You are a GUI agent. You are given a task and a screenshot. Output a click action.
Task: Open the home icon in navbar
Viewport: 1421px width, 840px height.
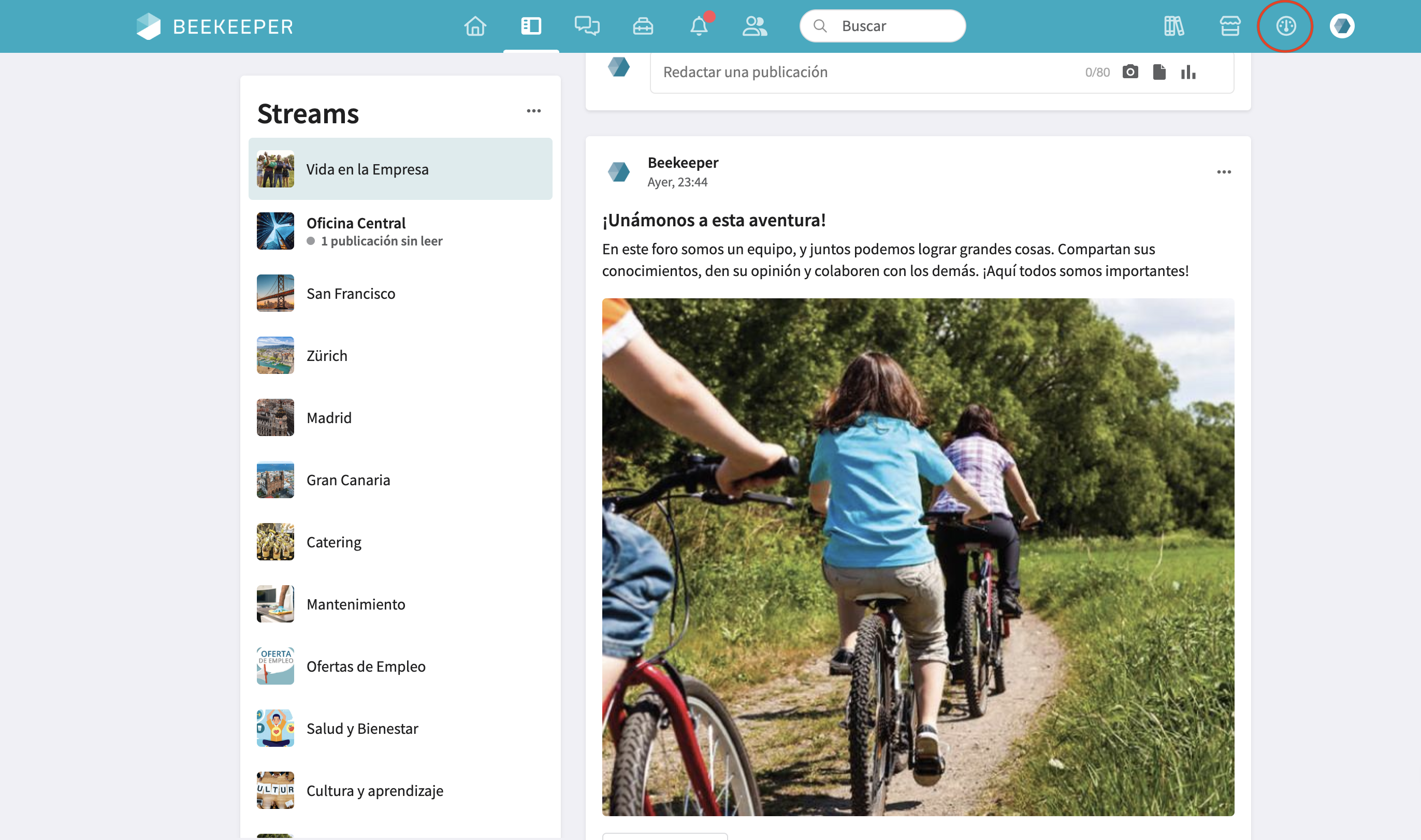pos(475,26)
